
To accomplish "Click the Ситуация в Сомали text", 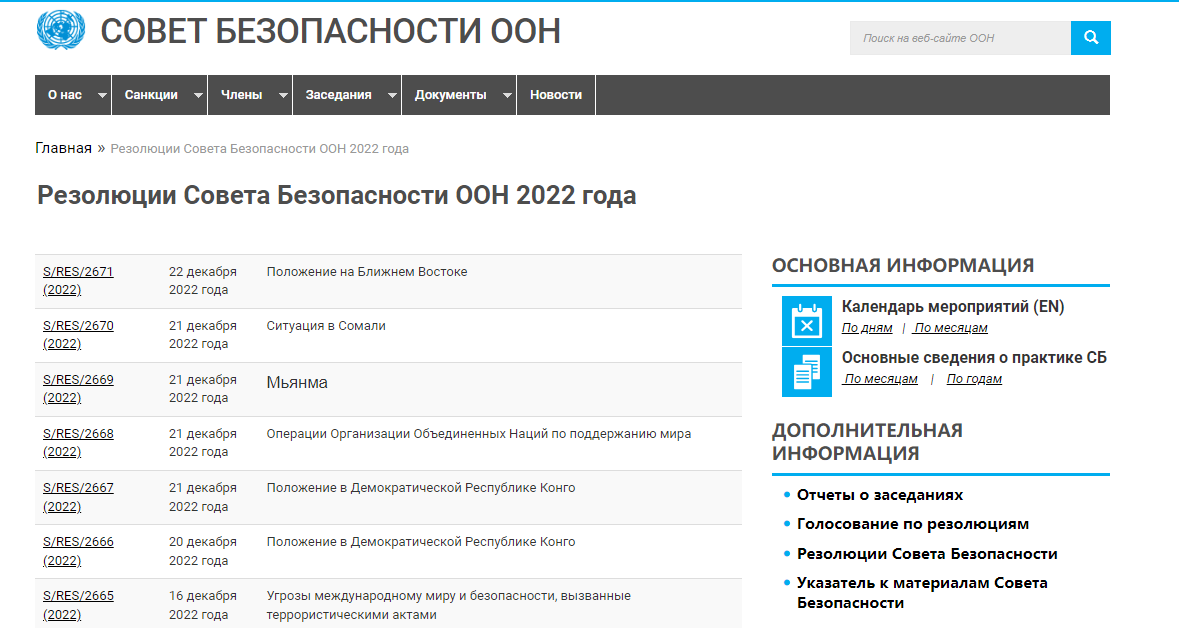I will 326,326.
